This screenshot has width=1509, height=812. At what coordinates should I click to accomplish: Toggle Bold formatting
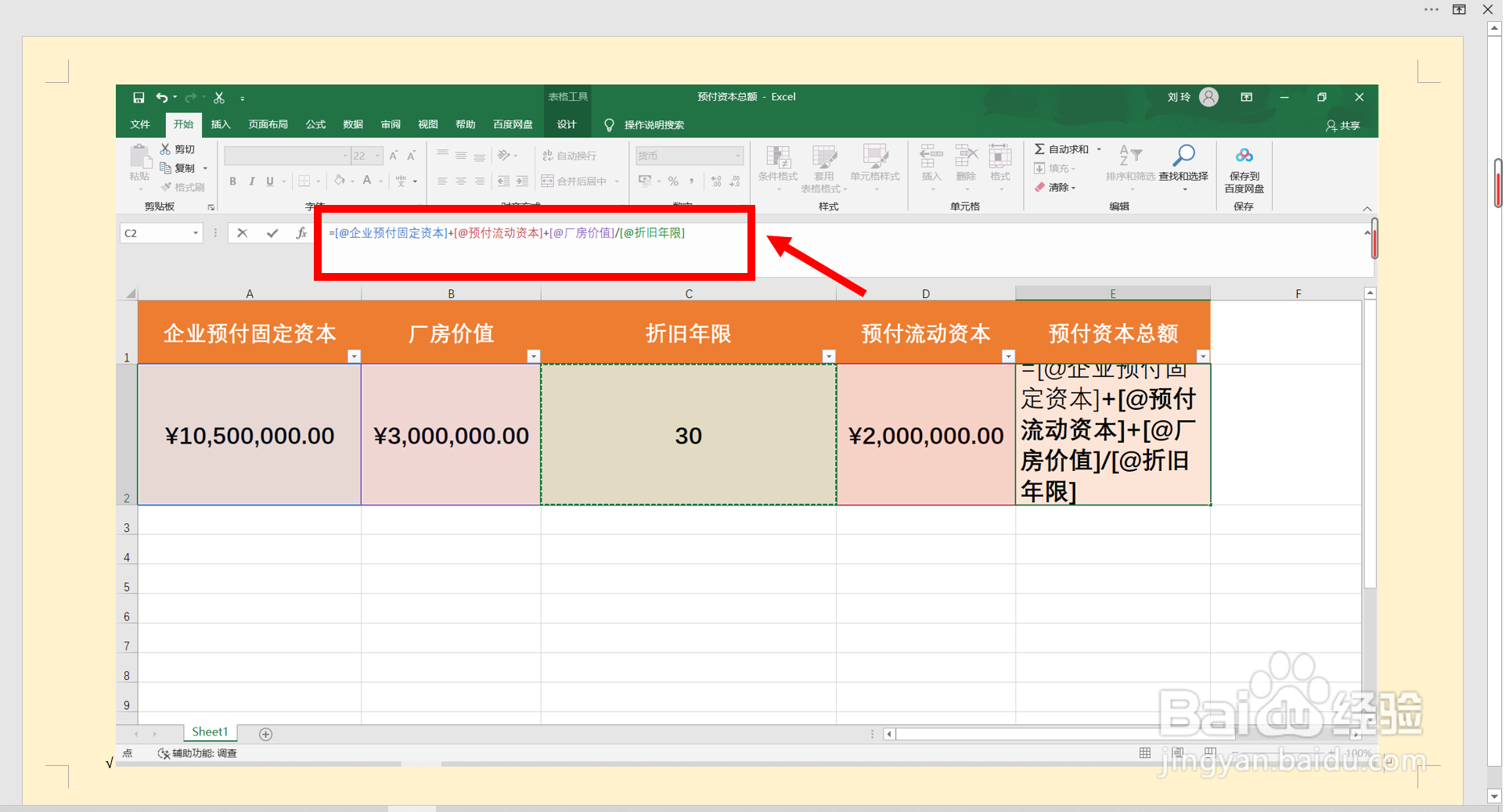(x=232, y=181)
